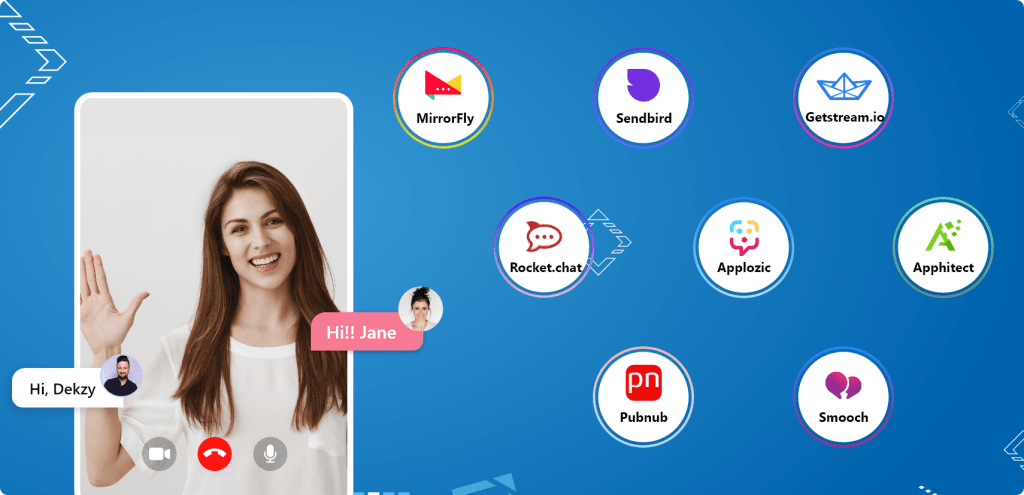Click the Smooch heart-shaped logo

[x=843, y=385]
